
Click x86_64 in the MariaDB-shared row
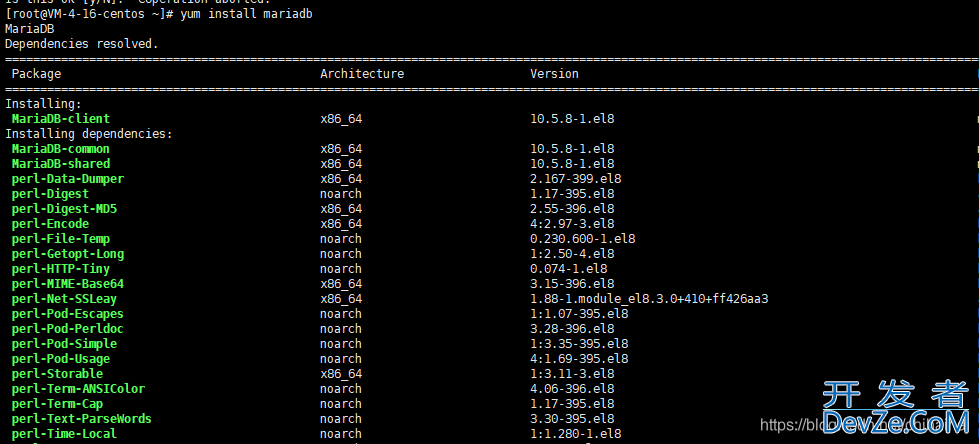pos(341,164)
